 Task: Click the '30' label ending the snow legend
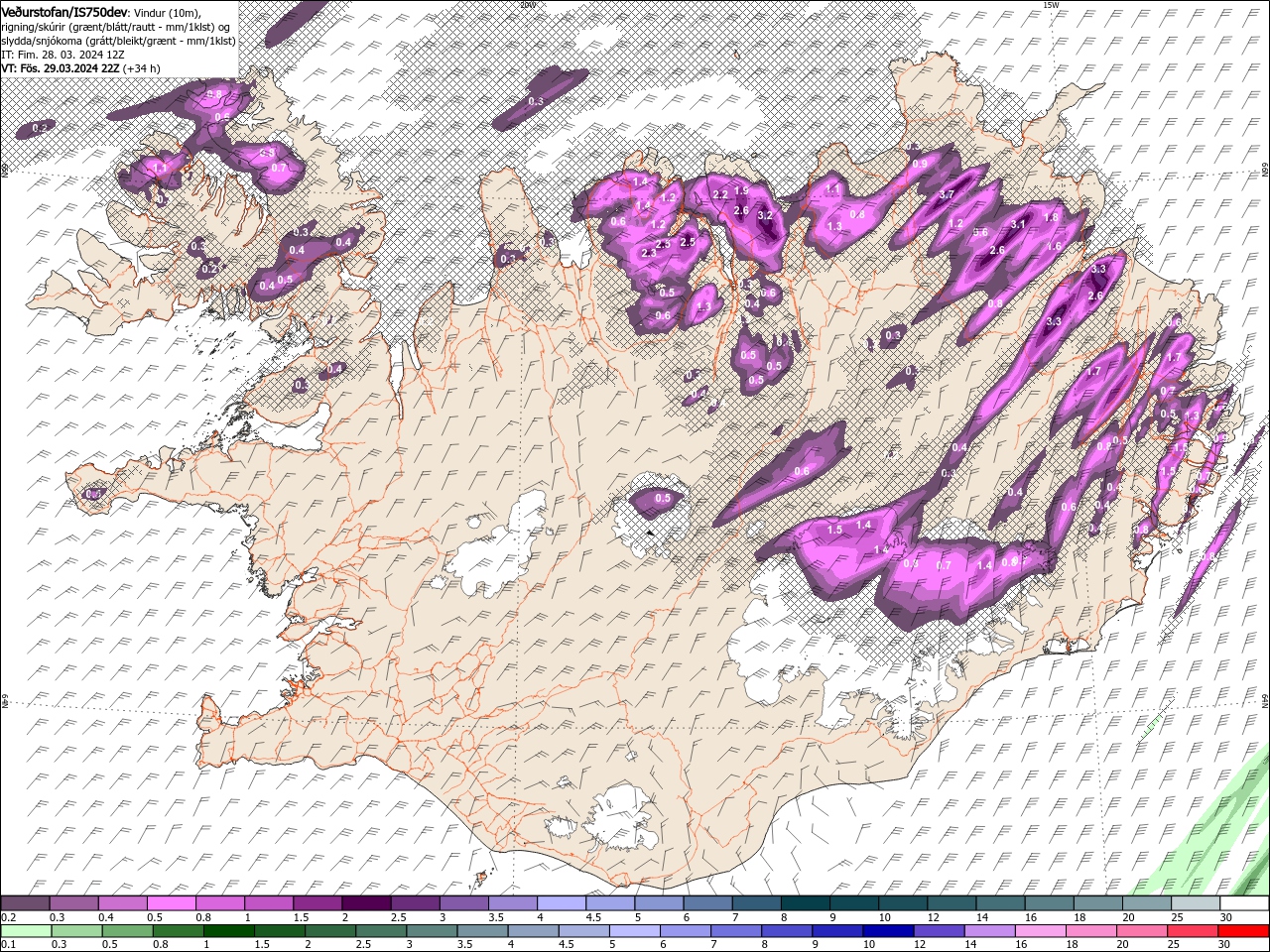point(1226,917)
